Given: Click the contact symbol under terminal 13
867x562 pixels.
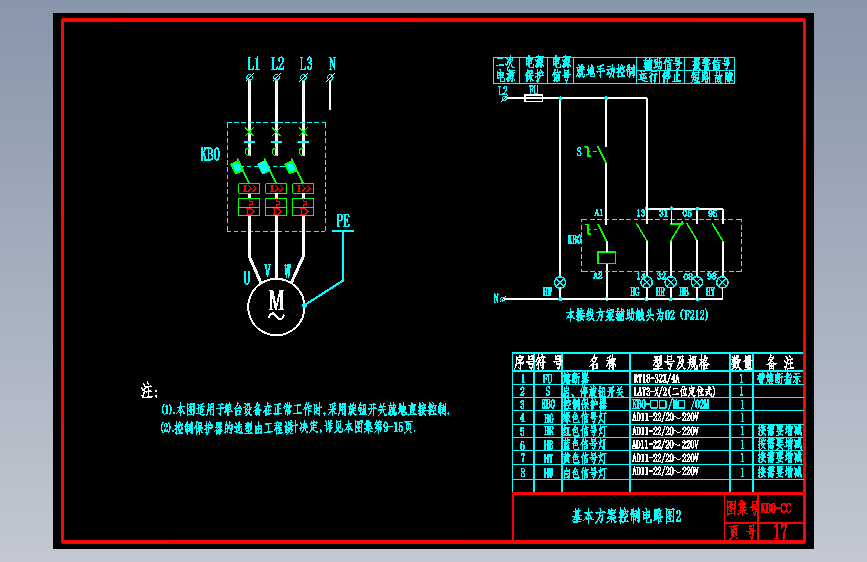Looking at the screenshot, I should pyautogui.click(x=643, y=232).
